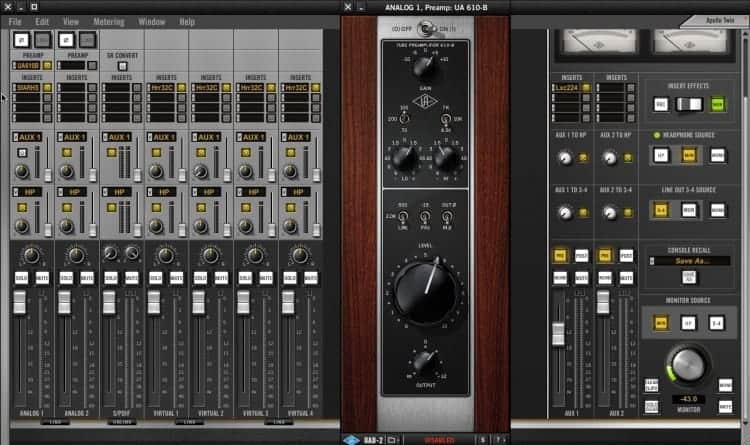Open the Edit menu

[x=42, y=22]
